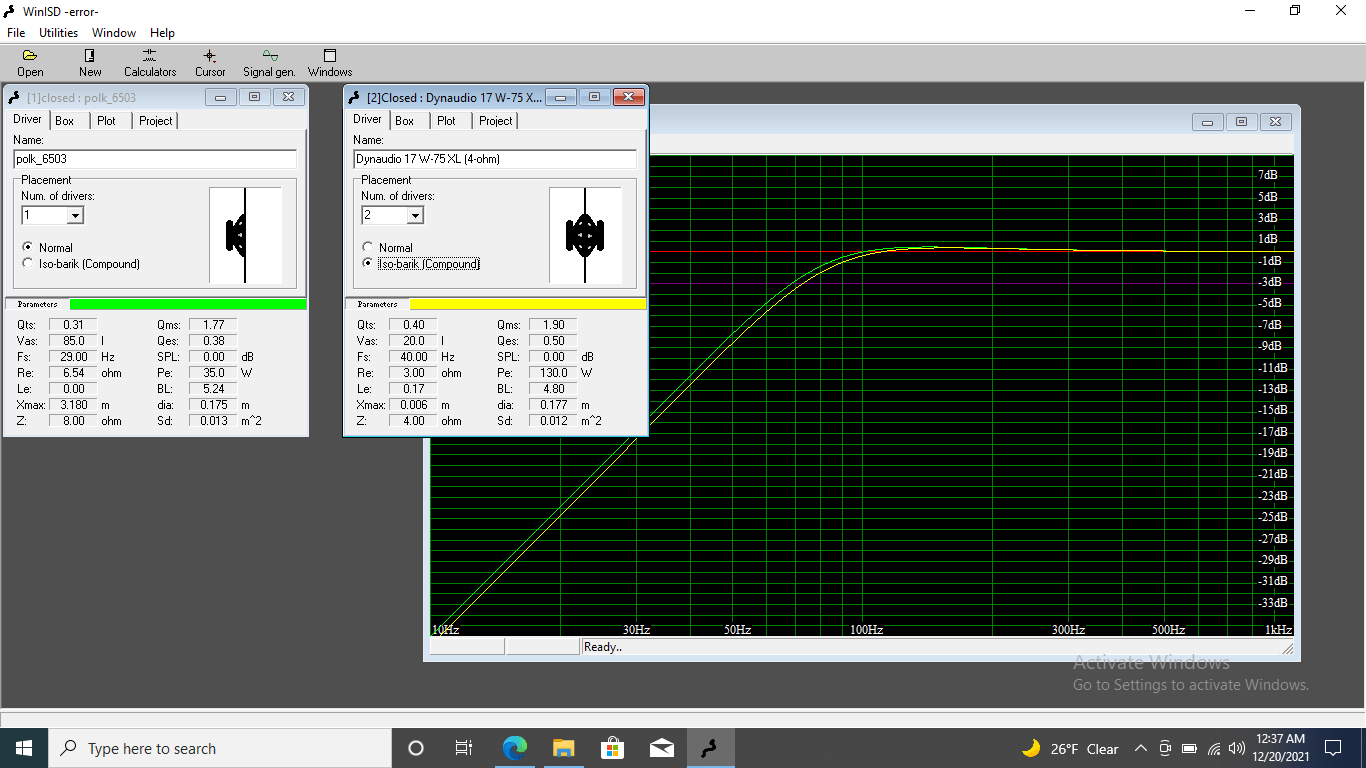Click Qts value 0.31 in polk_6503
The image size is (1366, 768).
click(x=73, y=325)
